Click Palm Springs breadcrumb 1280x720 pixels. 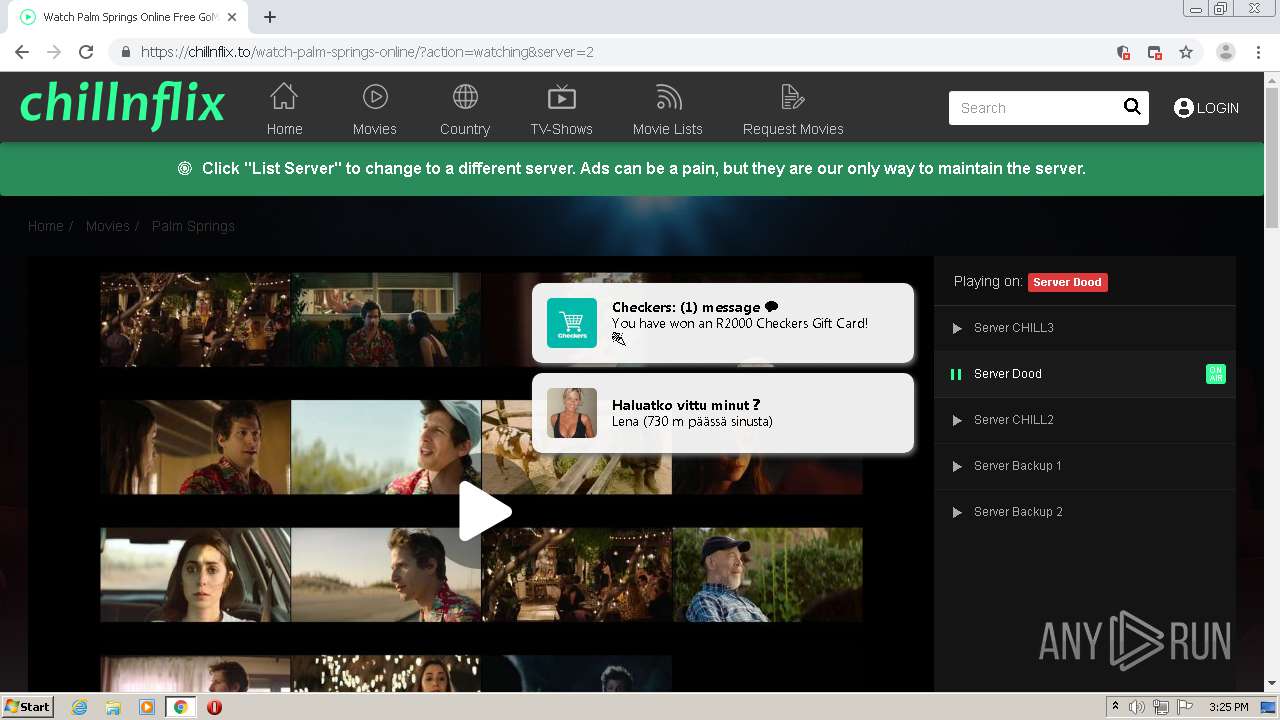point(193,226)
